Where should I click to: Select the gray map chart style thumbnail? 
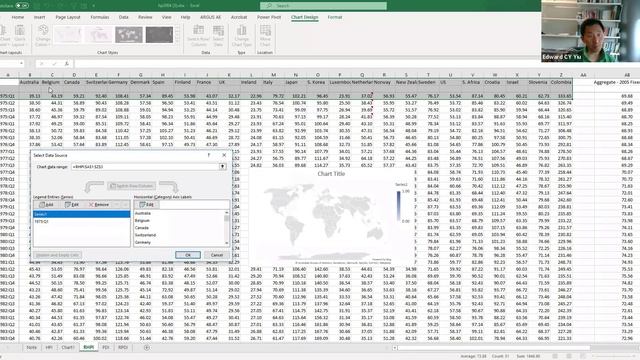pyautogui.click(x=129, y=35)
